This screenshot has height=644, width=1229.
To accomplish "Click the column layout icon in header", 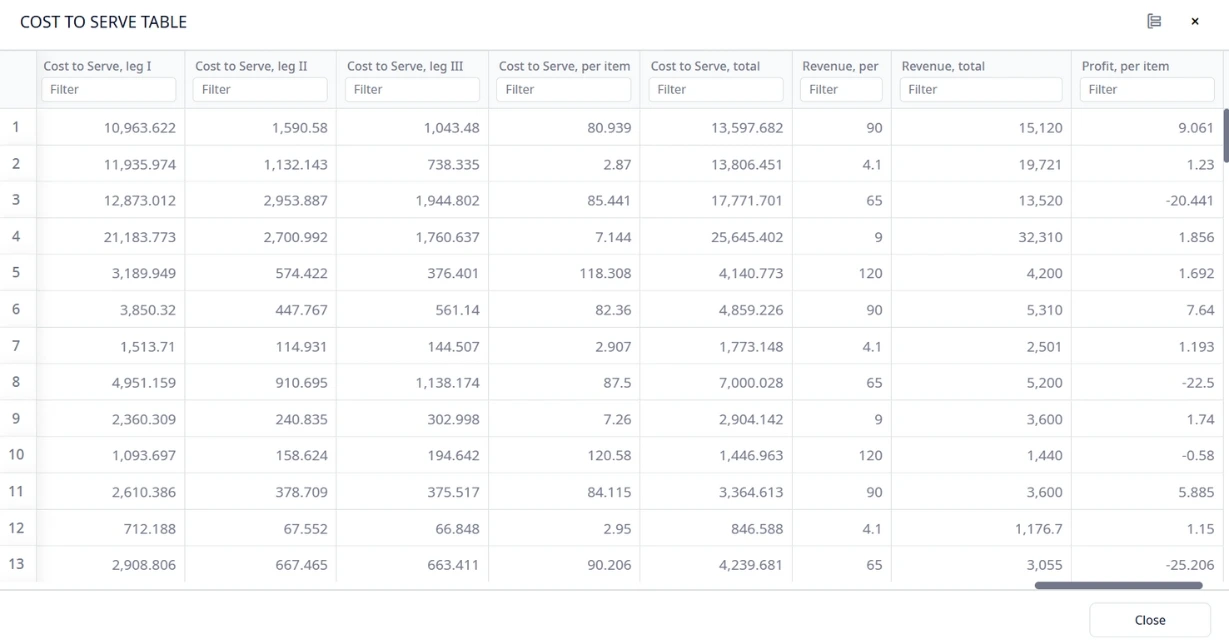I will click(1154, 21).
